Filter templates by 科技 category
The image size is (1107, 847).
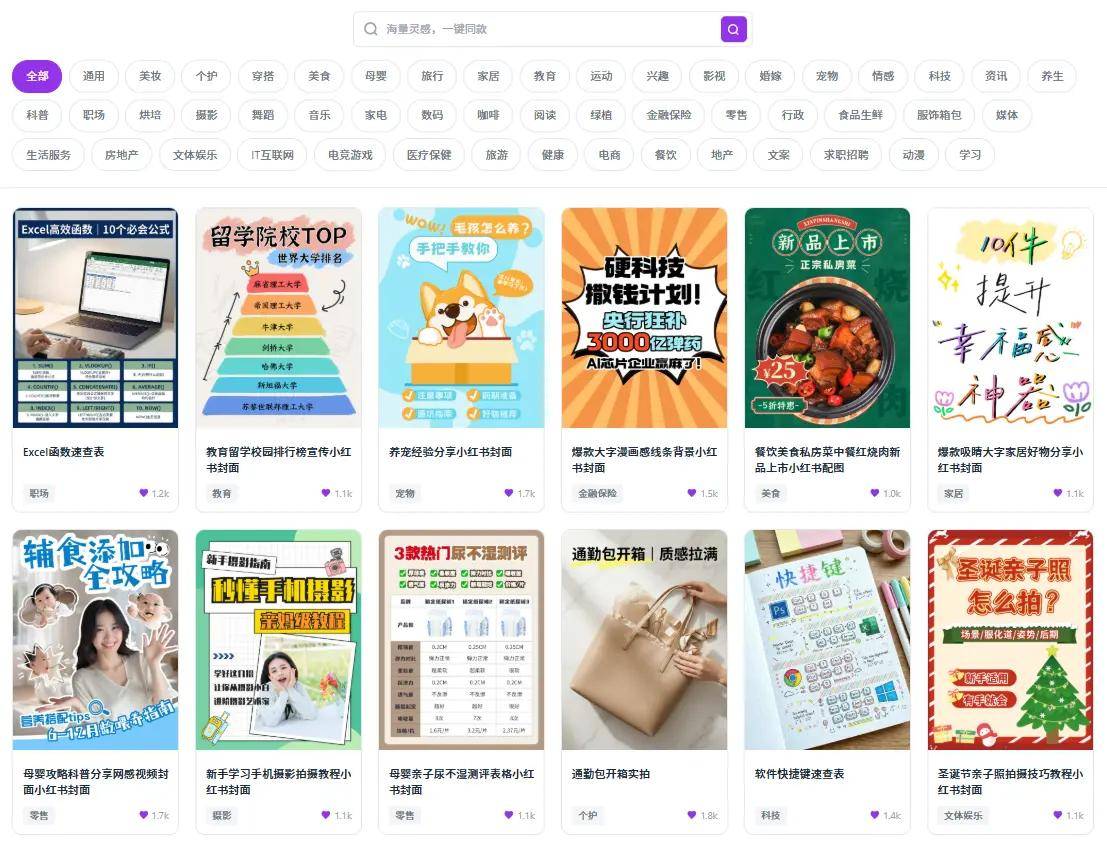point(939,76)
